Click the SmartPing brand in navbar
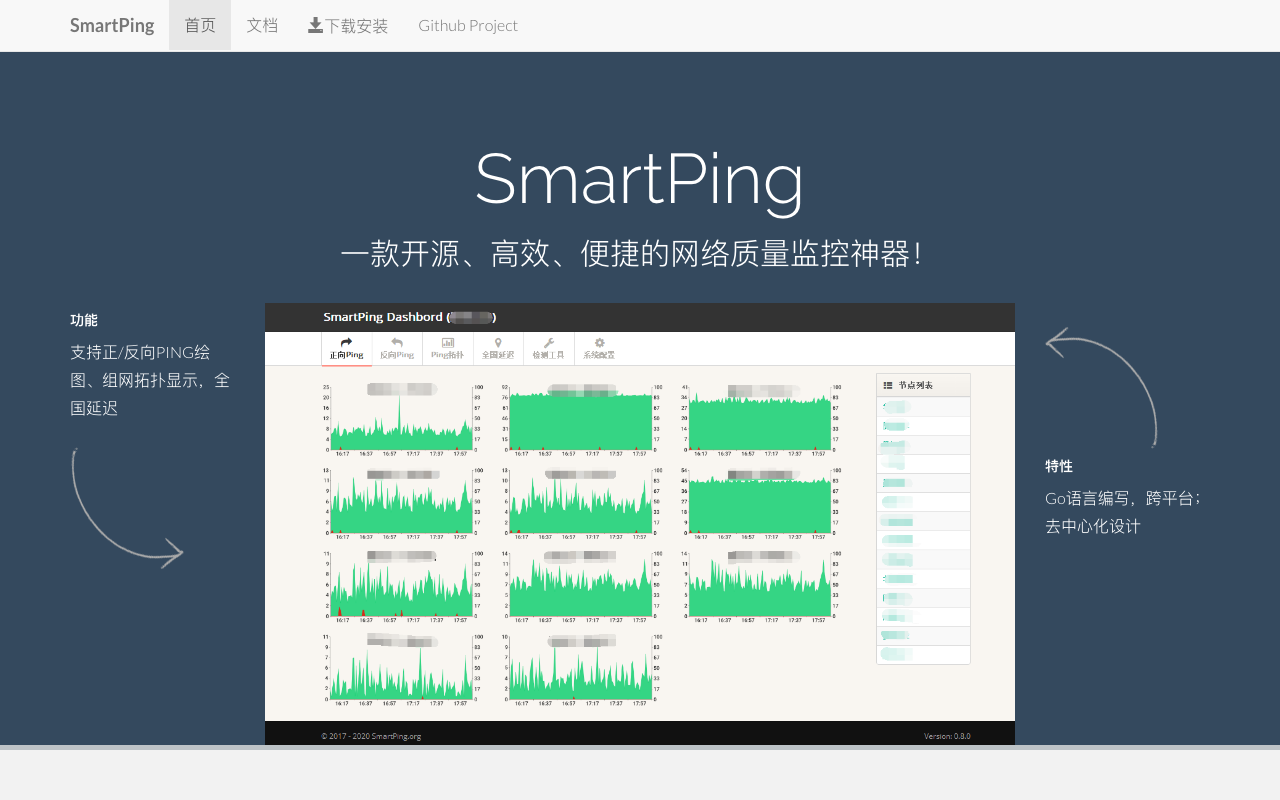 click(x=112, y=25)
